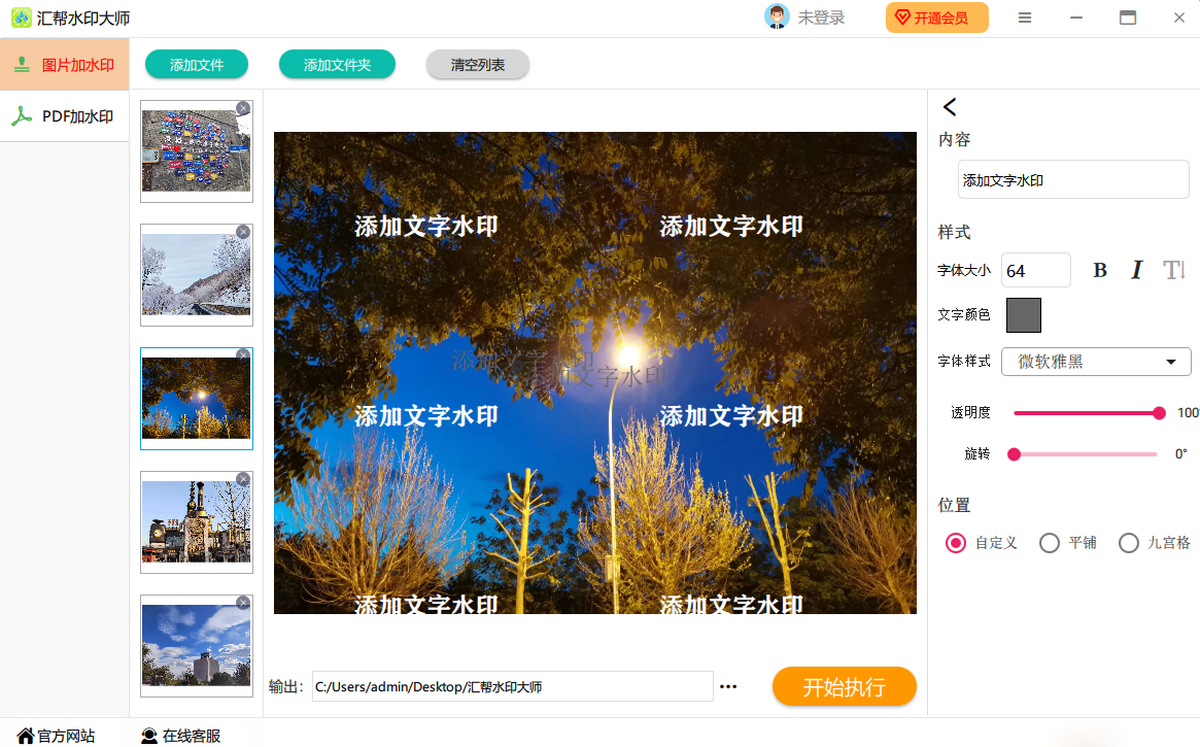Remove the blue sky building thumbnail
Image resolution: width=1200 pixels, height=747 pixels.
coord(243,603)
